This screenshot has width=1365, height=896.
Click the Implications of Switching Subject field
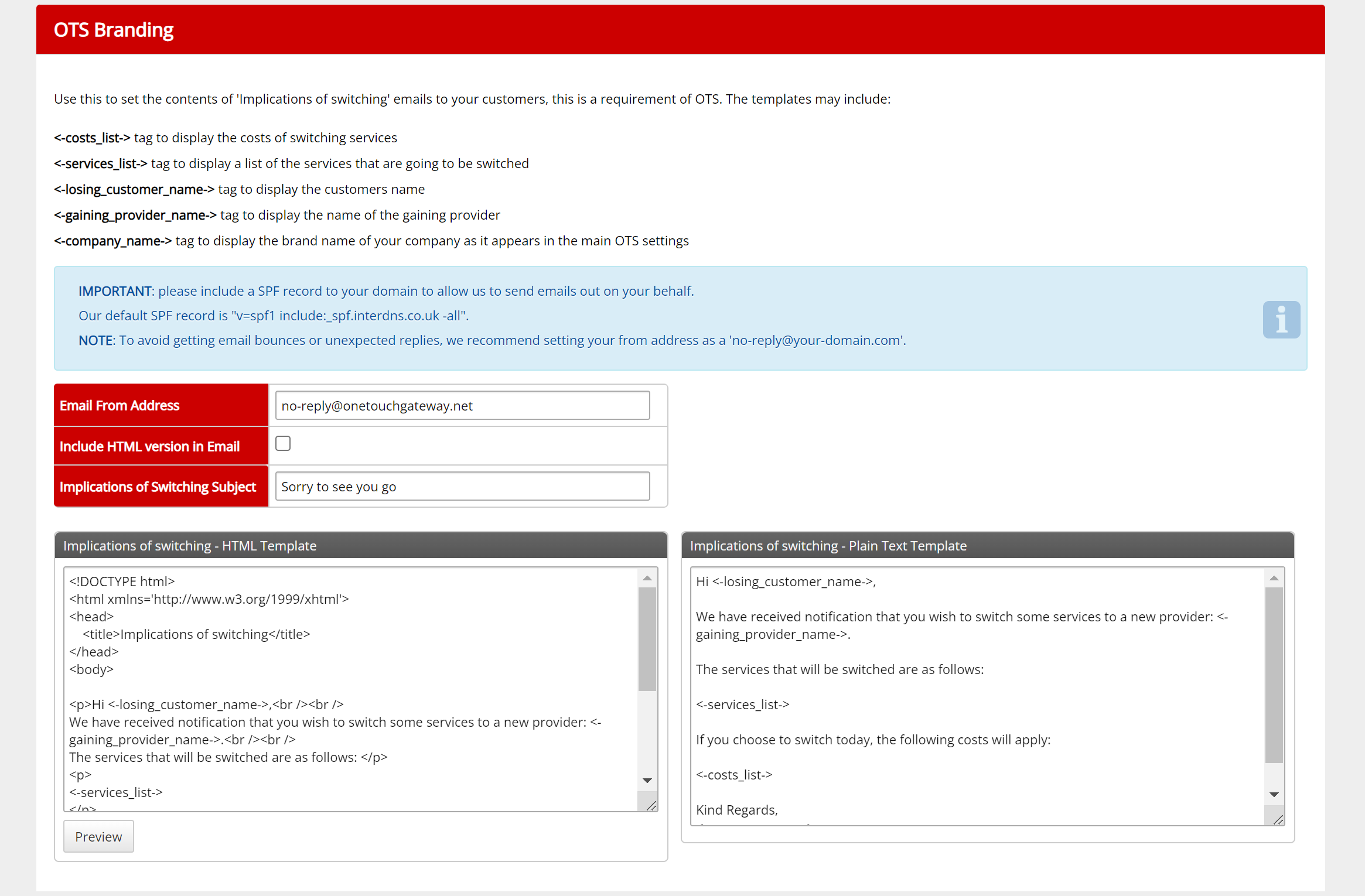click(462, 486)
